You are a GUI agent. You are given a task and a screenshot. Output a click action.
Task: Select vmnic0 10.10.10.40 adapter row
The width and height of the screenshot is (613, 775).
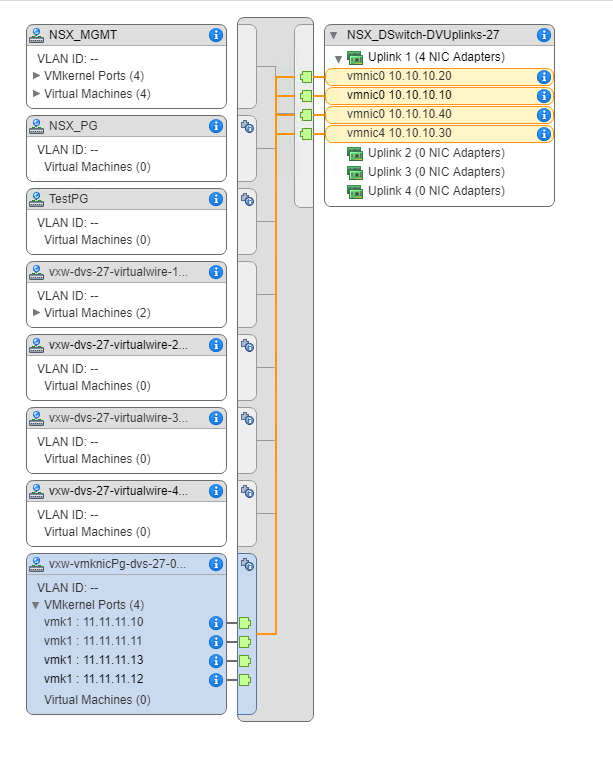(x=439, y=115)
